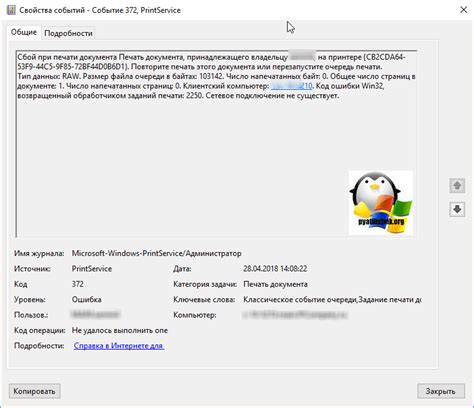Image resolution: width=474 pixels, height=408 pixels.
Task: Click the Ключевые слова label
Action: click(x=204, y=299)
